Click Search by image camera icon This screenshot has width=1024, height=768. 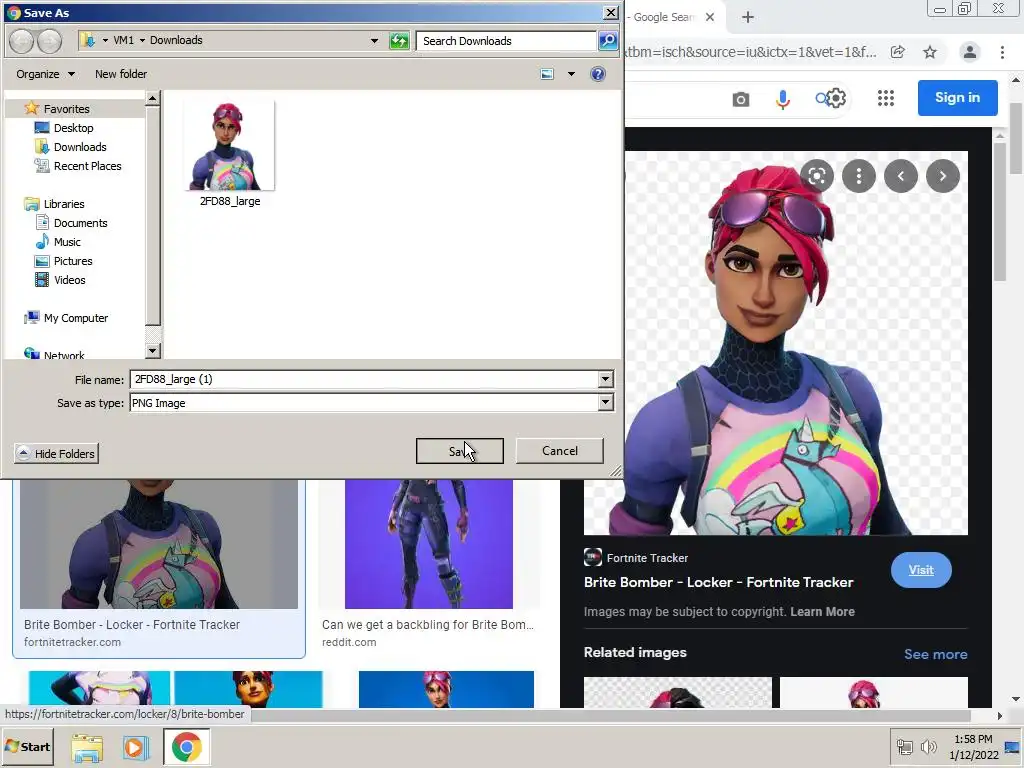click(x=741, y=99)
